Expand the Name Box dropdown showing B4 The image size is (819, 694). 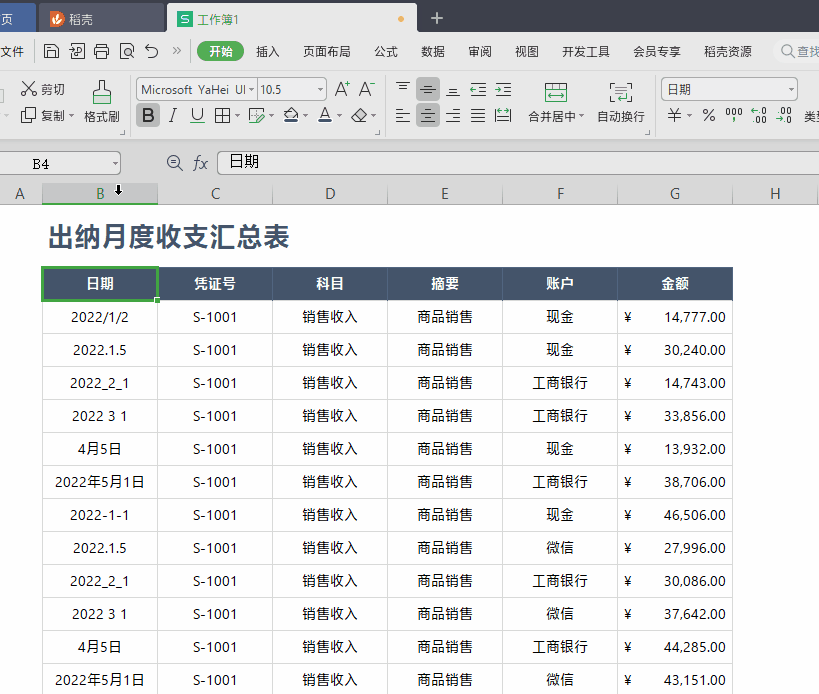[x=115, y=163]
